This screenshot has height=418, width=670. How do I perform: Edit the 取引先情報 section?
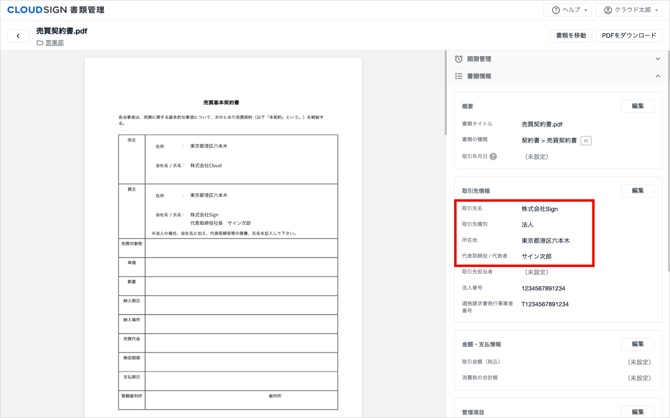[638, 191]
